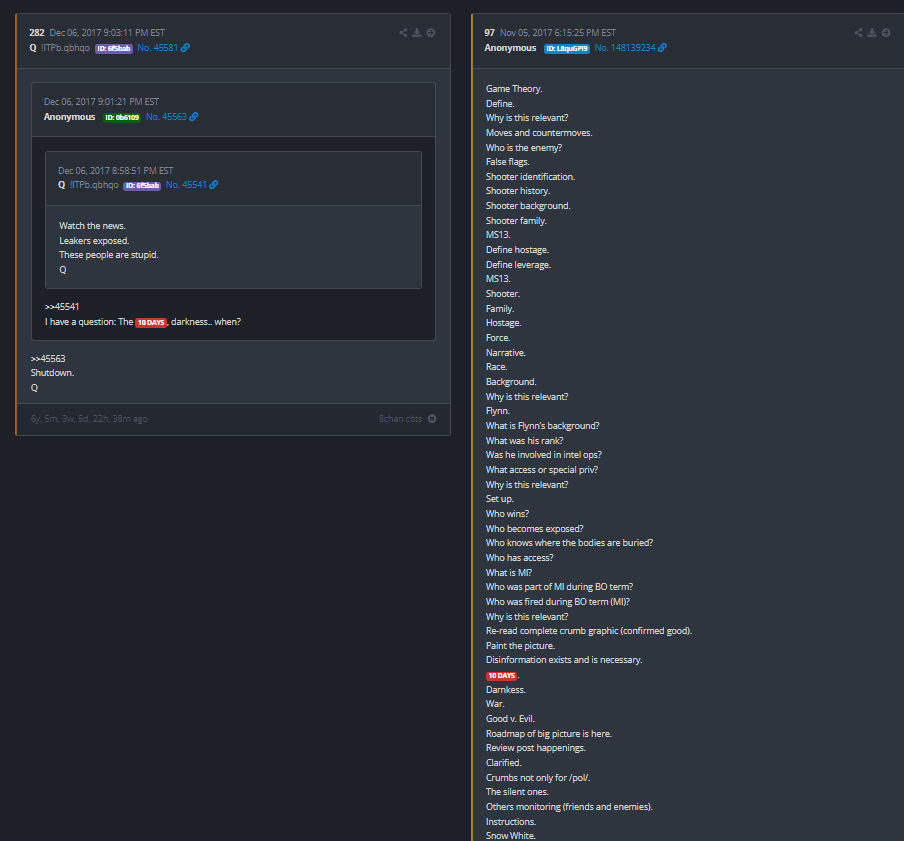Click the chain link icon beside No. 45541
The image size is (904, 841).
(x=214, y=185)
